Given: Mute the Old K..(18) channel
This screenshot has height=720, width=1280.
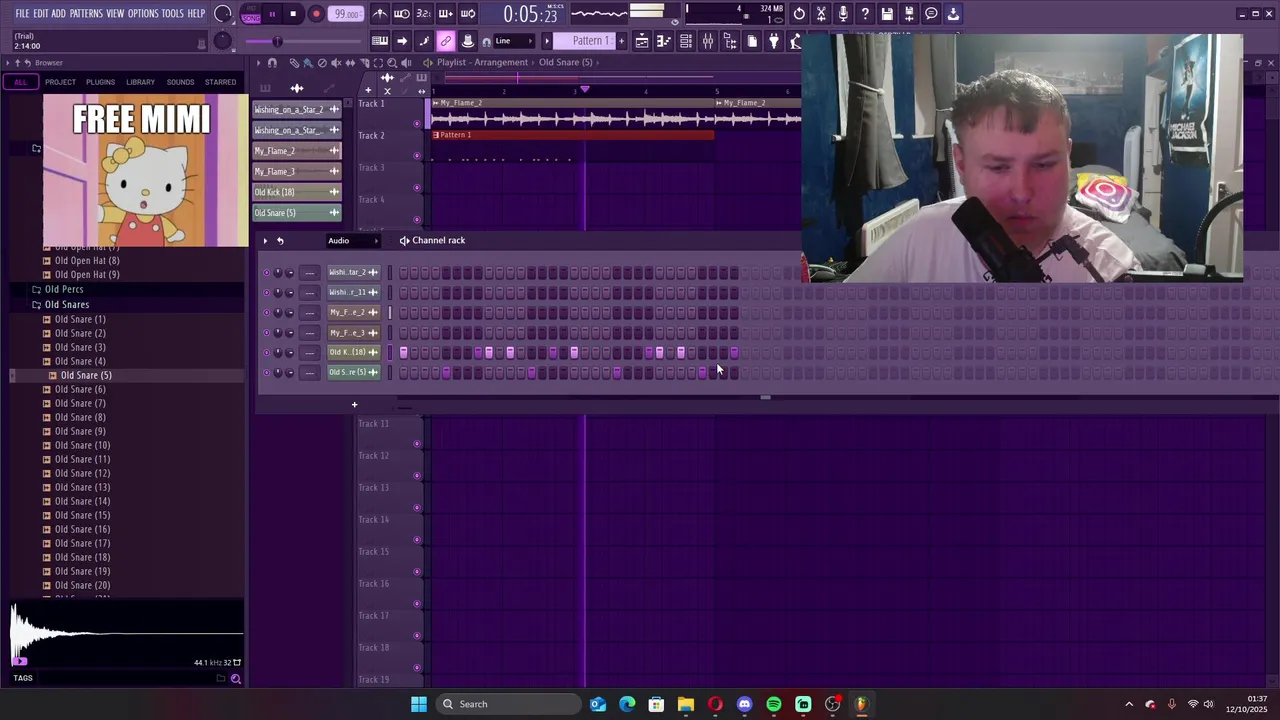Looking at the screenshot, I should coord(267,352).
